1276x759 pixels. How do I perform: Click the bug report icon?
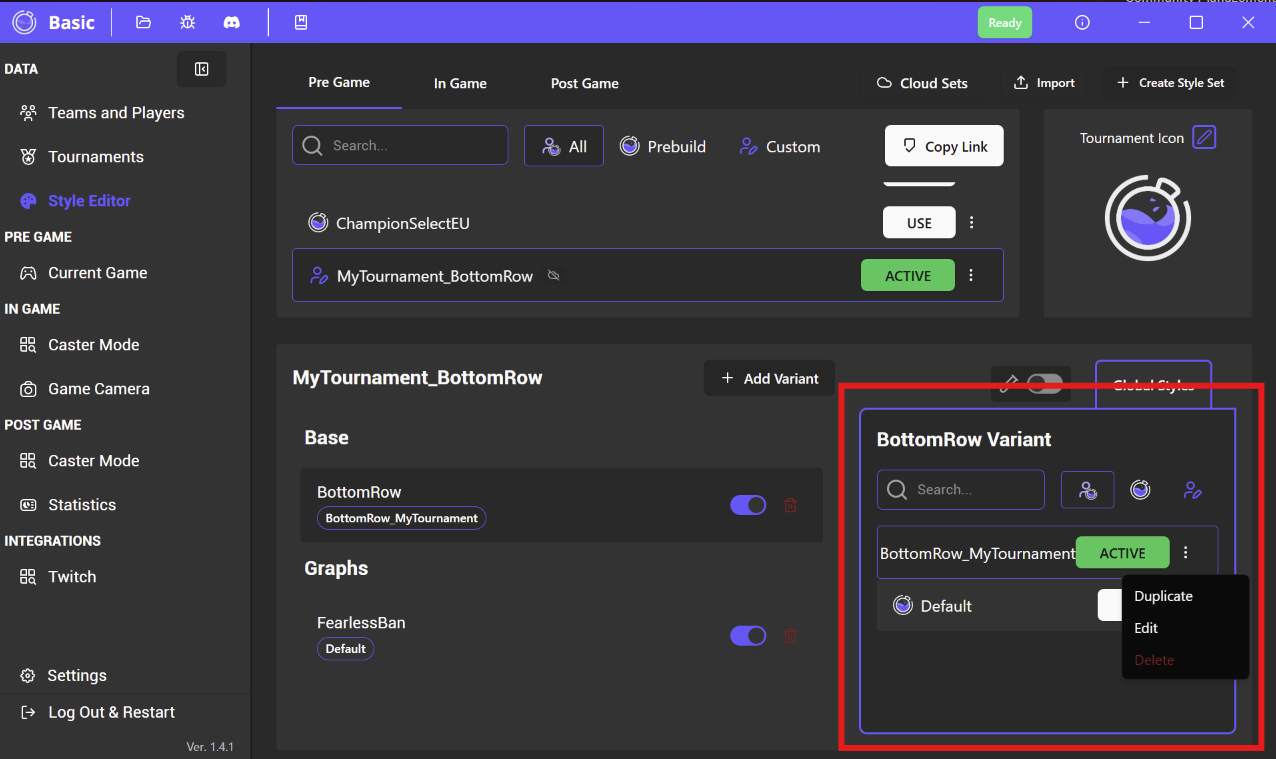[x=187, y=22]
